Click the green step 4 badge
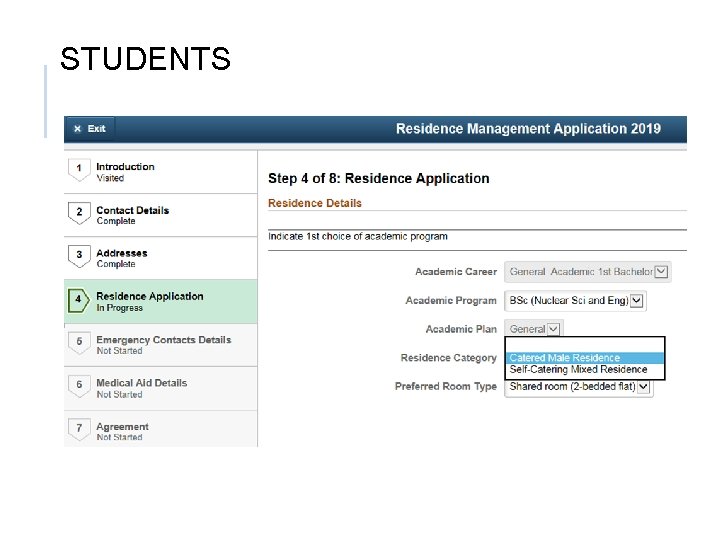This screenshot has height=540, width=720. [x=79, y=300]
